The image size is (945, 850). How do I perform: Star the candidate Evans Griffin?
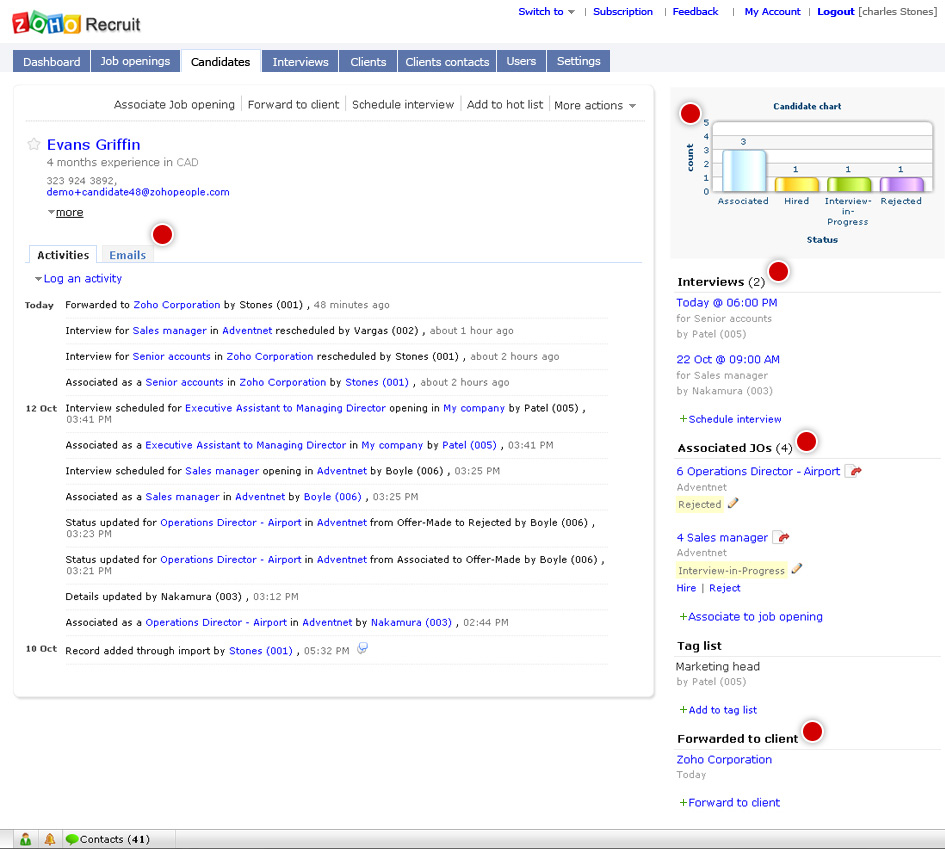pos(34,144)
